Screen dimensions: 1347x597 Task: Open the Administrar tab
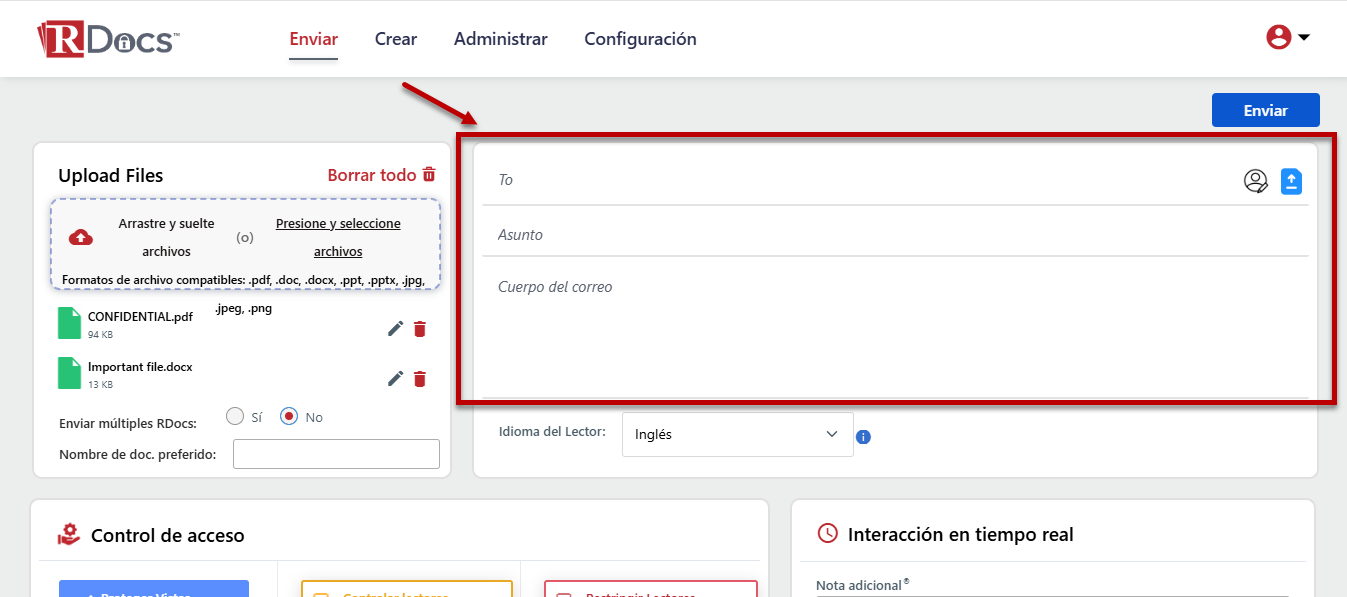click(x=500, y=39)
